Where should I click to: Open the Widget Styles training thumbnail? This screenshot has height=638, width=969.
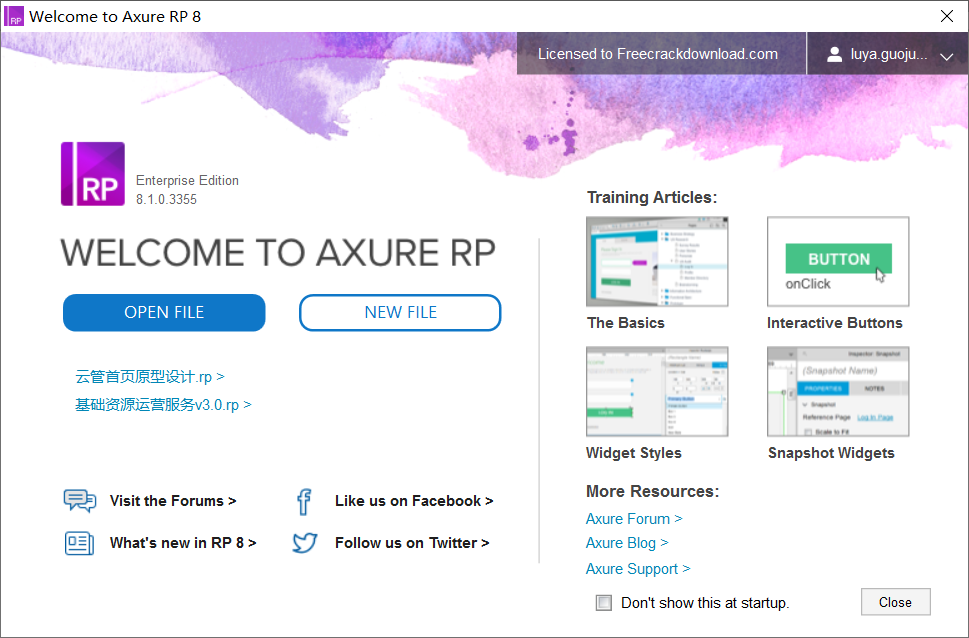click(657, 391)
